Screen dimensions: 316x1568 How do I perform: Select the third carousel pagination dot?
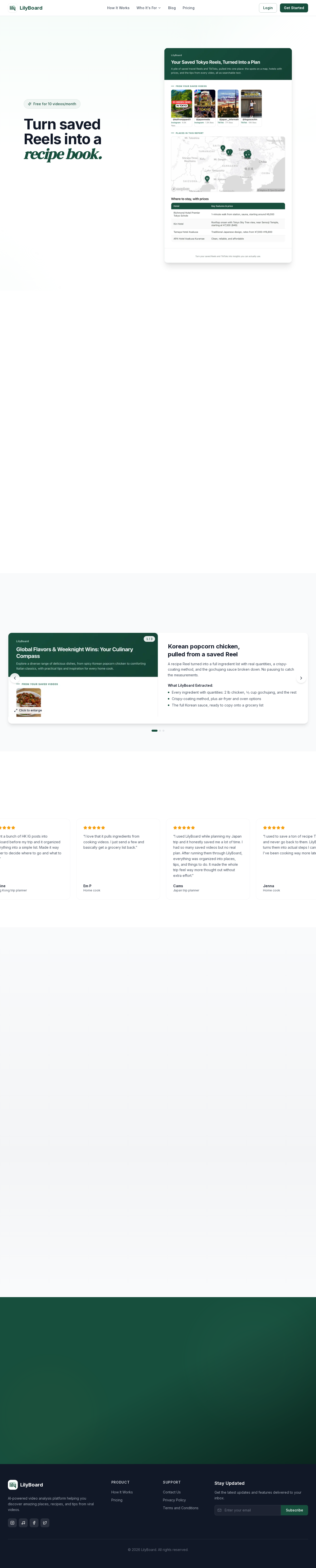click(163, 730)
